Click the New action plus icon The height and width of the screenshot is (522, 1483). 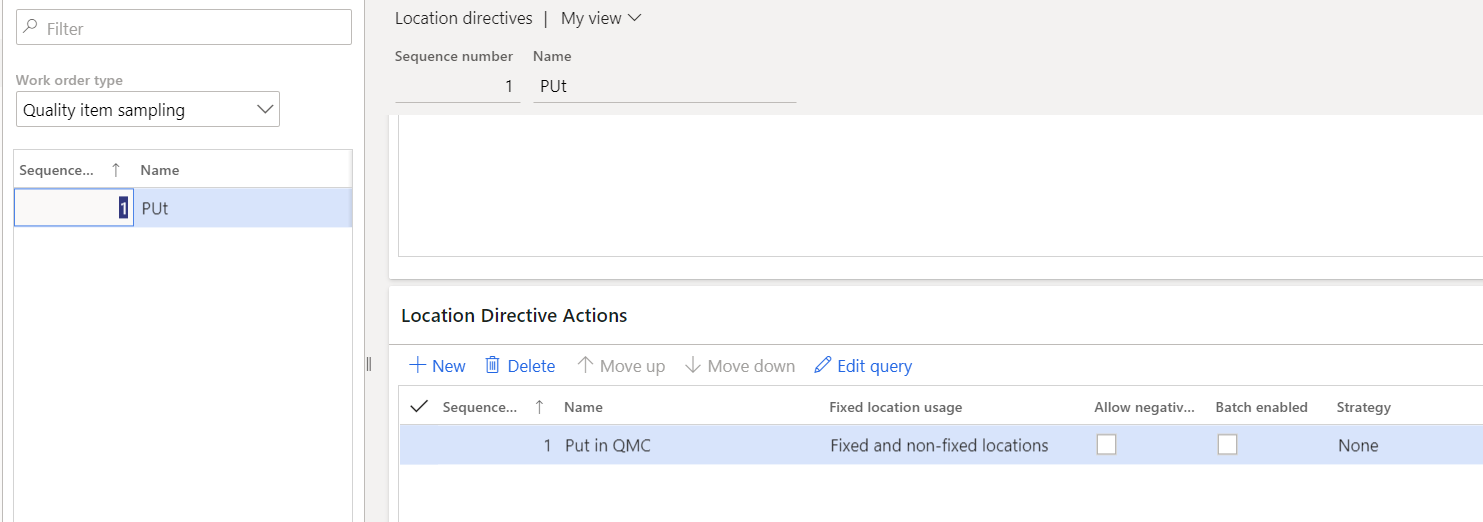point(418,366)
